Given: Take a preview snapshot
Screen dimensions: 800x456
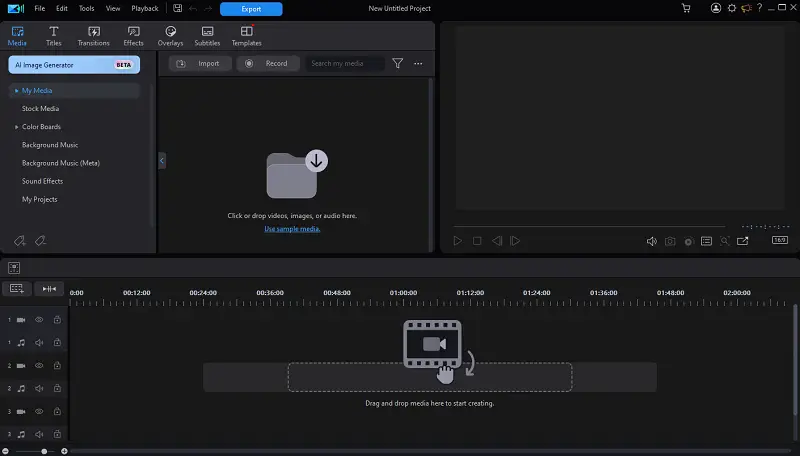Looking at the screenshot, I should coord(670,241).
